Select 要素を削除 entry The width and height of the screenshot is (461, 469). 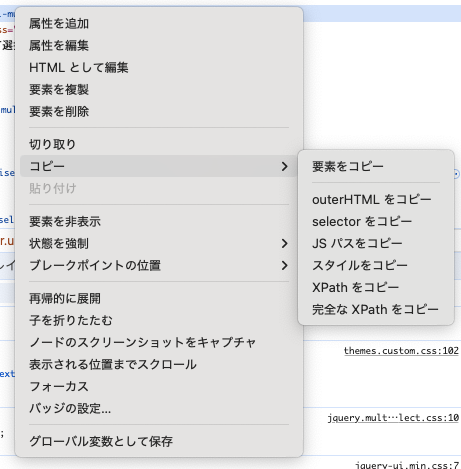159,112
